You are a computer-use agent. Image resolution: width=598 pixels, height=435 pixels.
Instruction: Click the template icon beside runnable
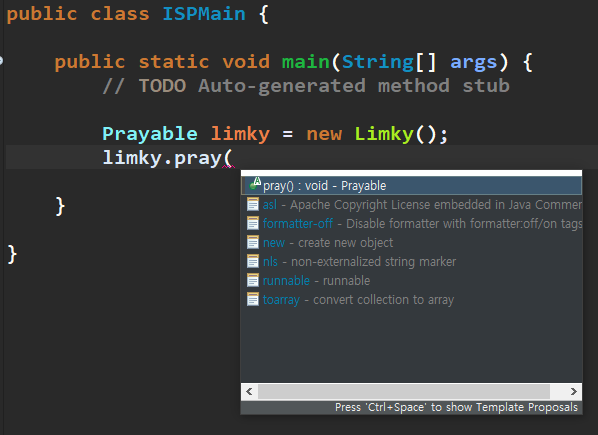pyautogui.click(x=252, y=281)
